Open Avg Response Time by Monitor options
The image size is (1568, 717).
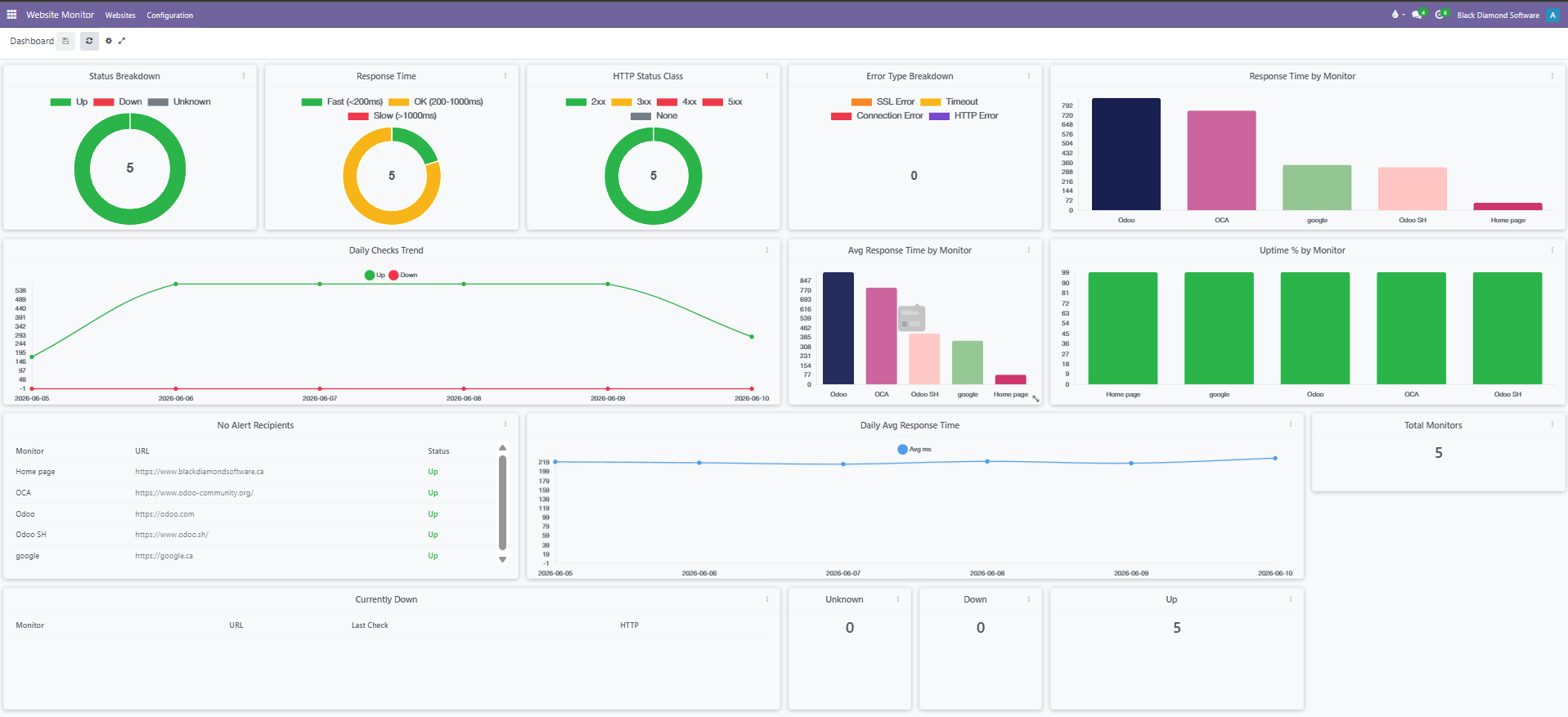(x=1029, y=249)
